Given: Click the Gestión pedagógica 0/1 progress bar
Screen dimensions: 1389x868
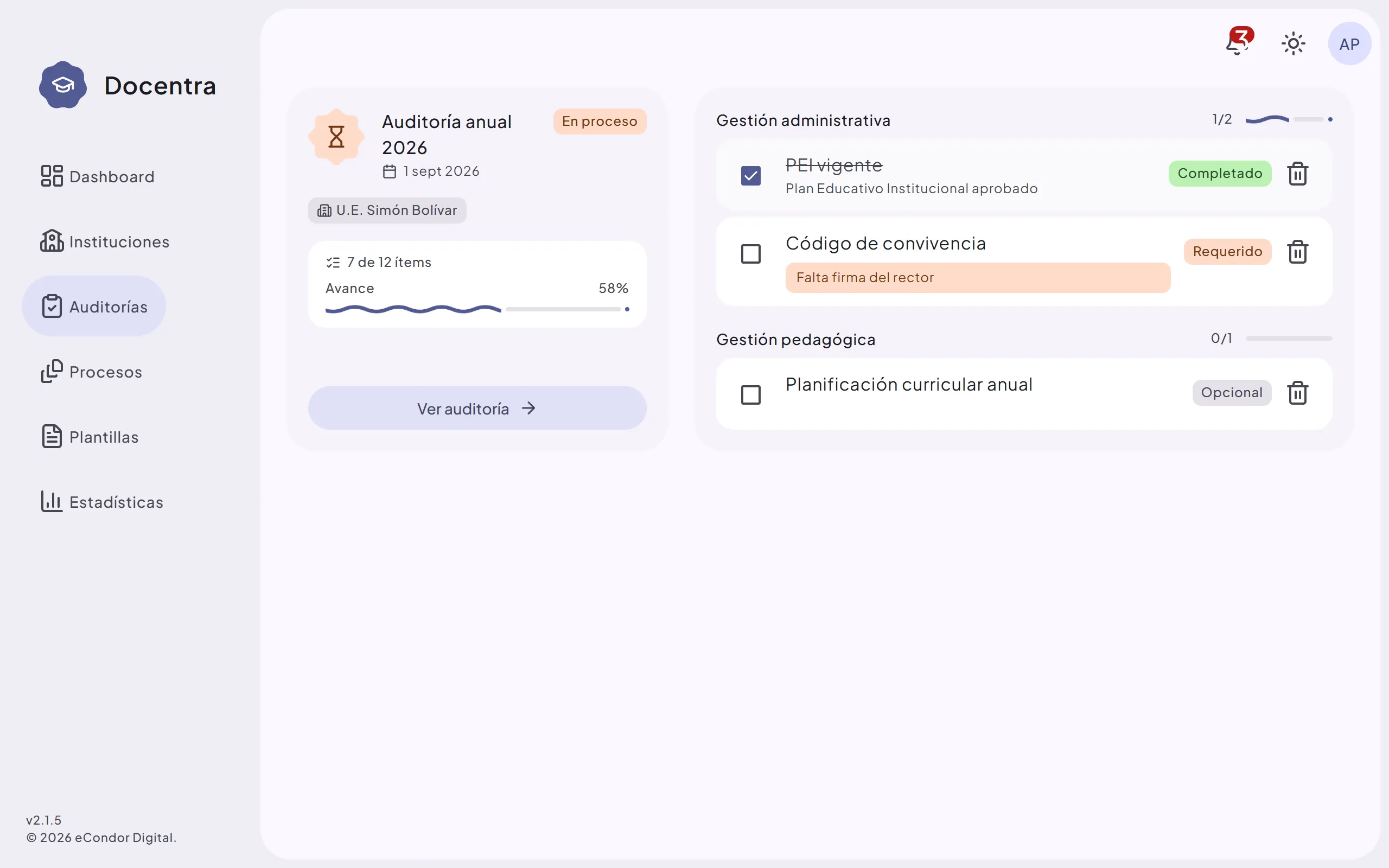Looking at the screenshot, I should 1289,339.
